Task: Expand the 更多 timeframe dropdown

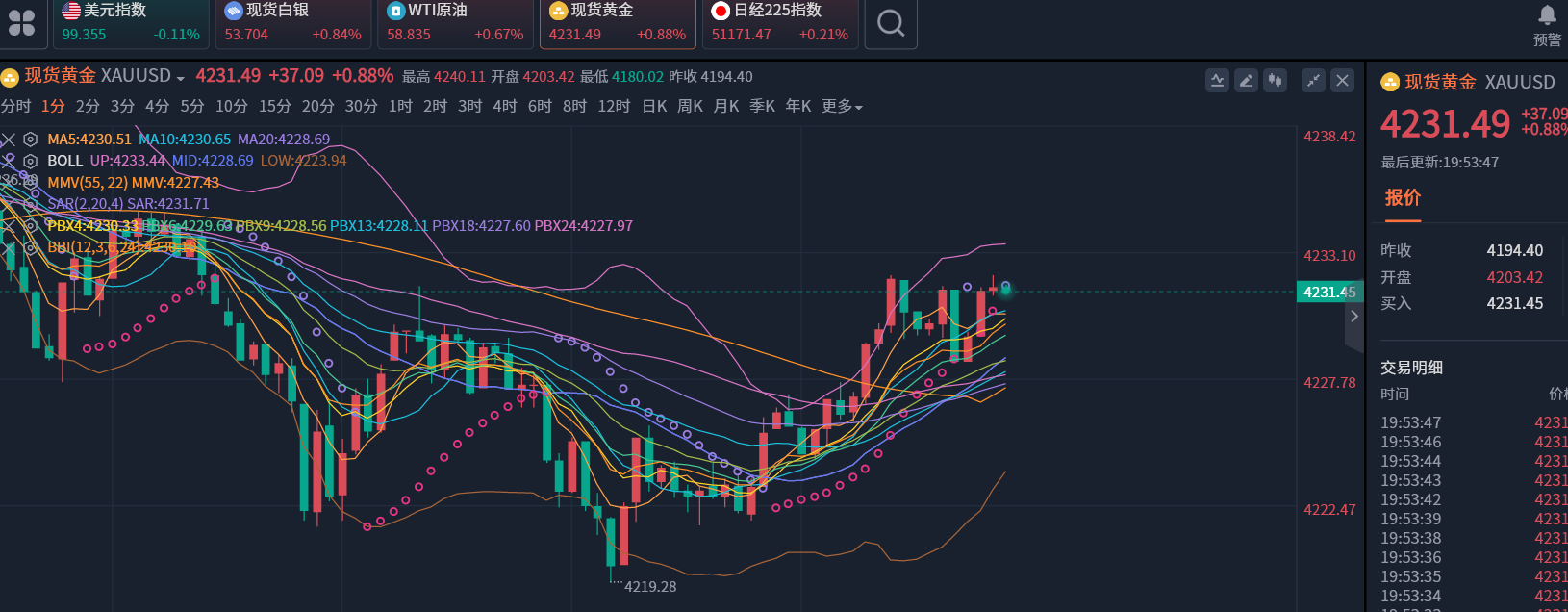Action: point(842,106)
